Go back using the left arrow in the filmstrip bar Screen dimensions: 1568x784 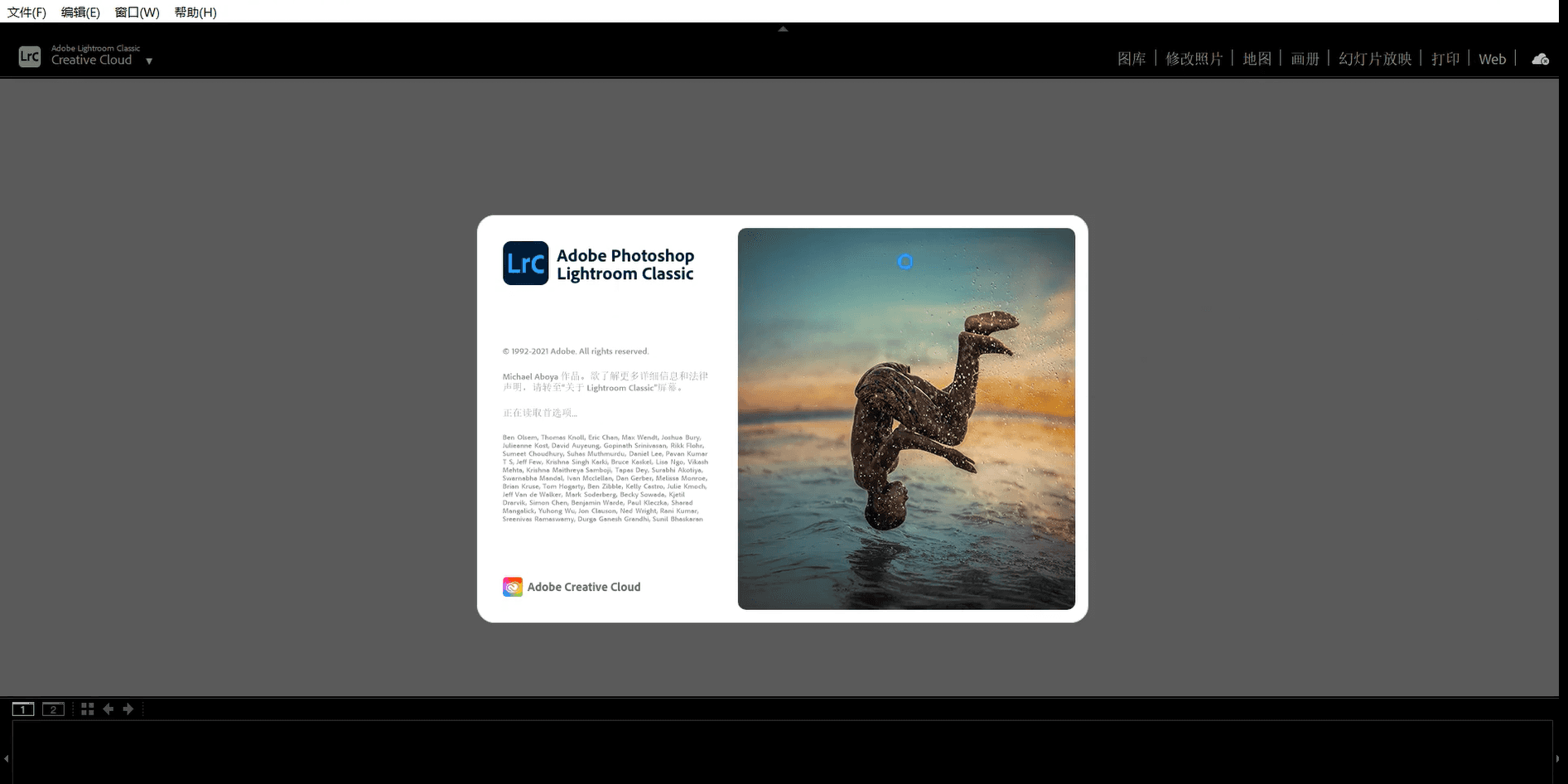(108, 709)
